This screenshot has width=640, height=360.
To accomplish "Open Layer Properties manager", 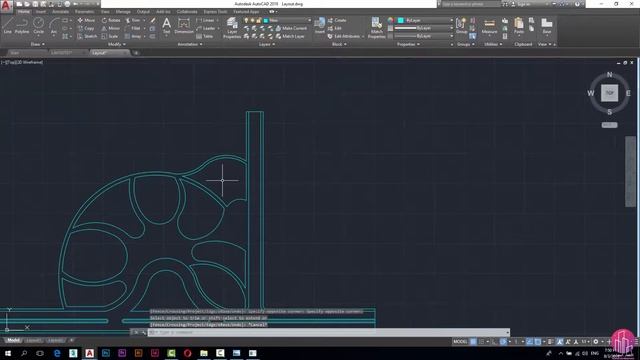I will pyautogui.click(x=232, y=28).
